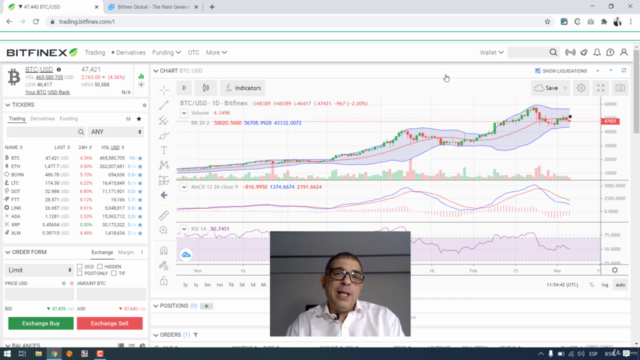Open the help question mark icon
Screen dimensions: 640x360
pos(610,52)
